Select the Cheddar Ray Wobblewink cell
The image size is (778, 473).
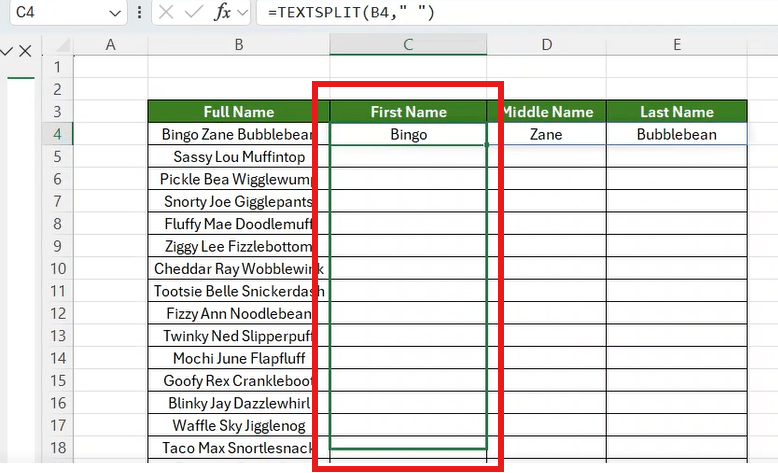[x=239, y=269]
